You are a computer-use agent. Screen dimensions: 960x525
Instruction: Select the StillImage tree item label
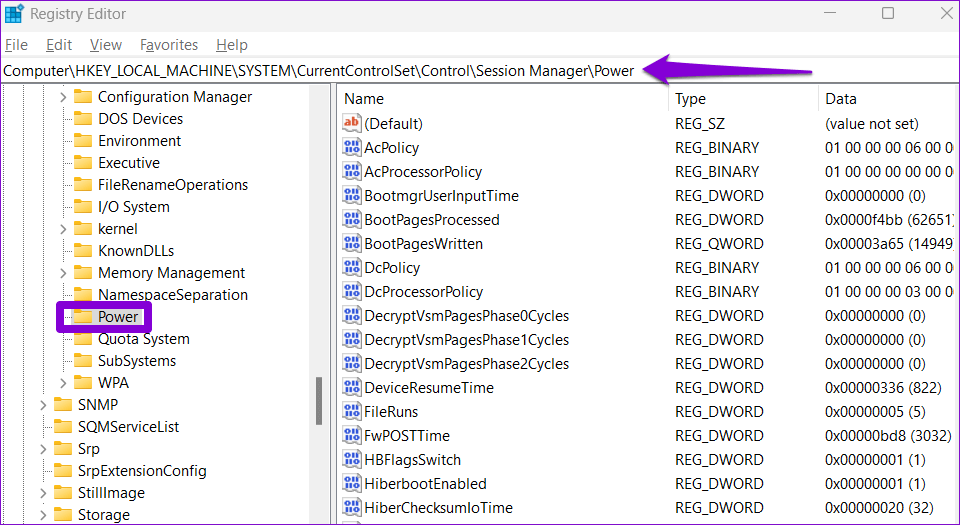tap(111, 493)
